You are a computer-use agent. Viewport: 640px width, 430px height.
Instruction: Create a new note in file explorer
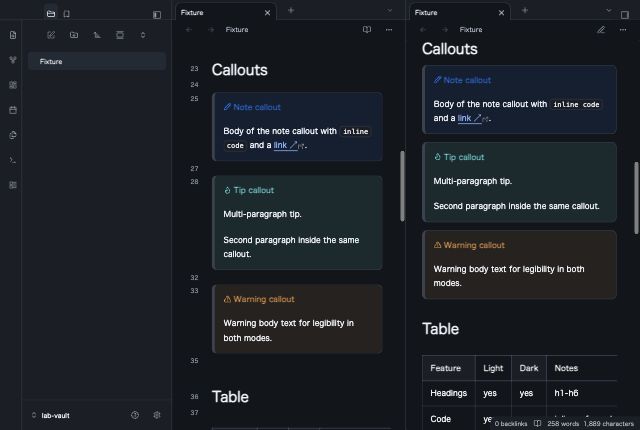[51, 35]
